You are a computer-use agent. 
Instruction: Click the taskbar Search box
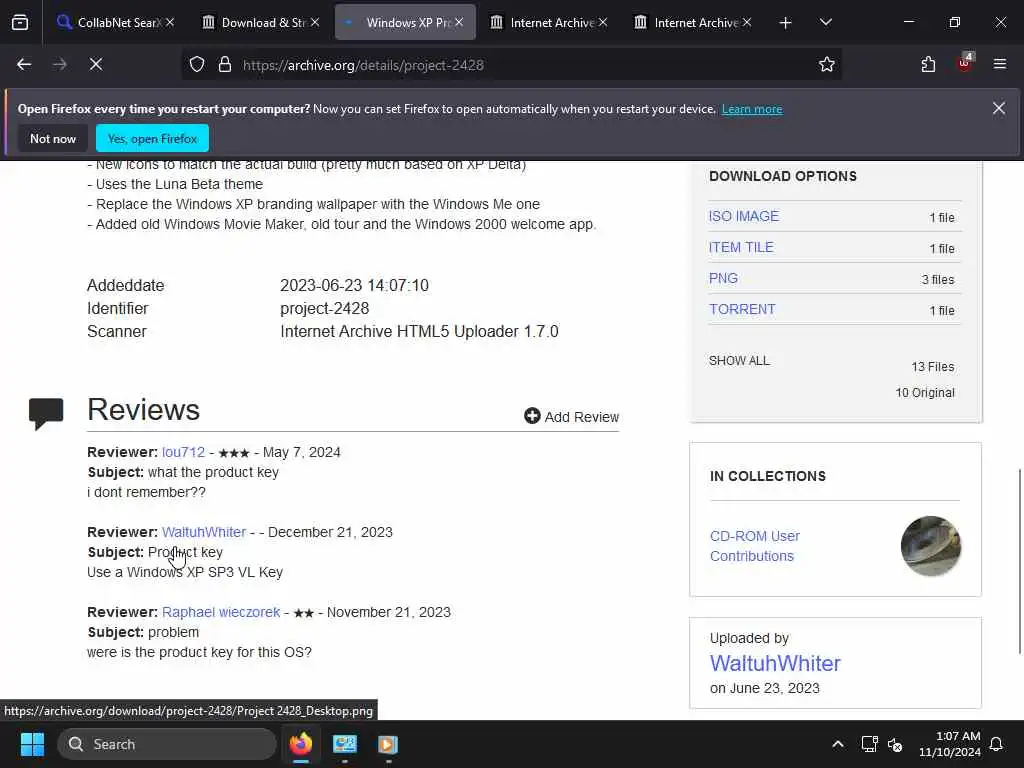click(167, 744)
